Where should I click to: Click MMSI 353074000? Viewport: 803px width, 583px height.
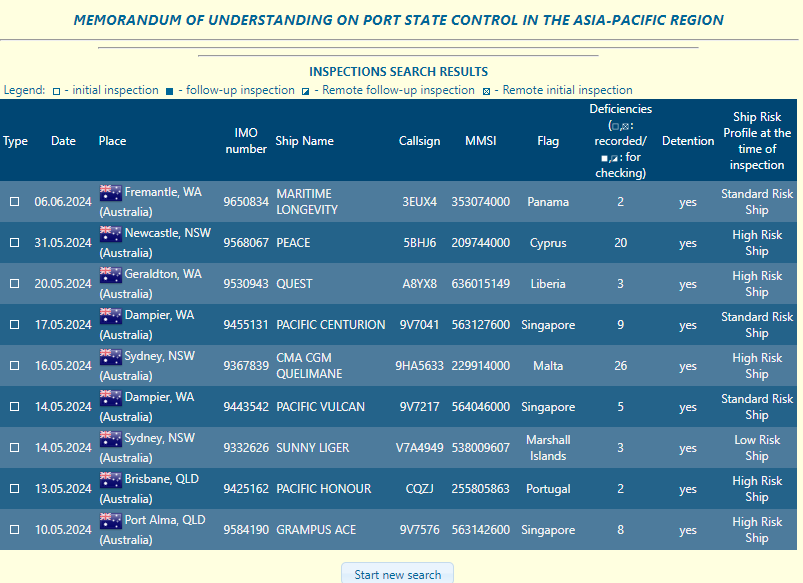[x=480, y=201]
